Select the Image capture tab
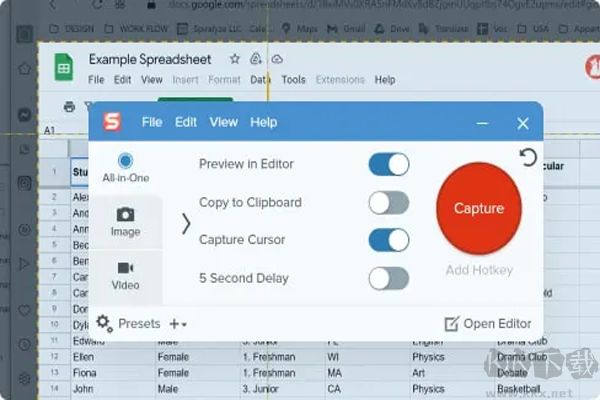This screenshot has height=400, width=600. (125, 222)
